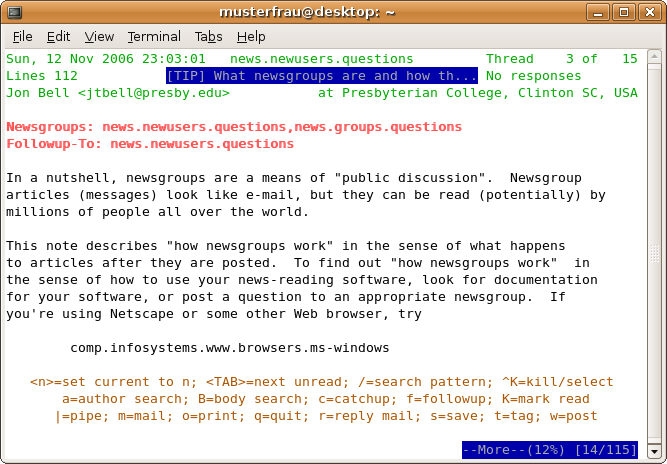
Task: Open the Help menu
Action: point(251,36)
